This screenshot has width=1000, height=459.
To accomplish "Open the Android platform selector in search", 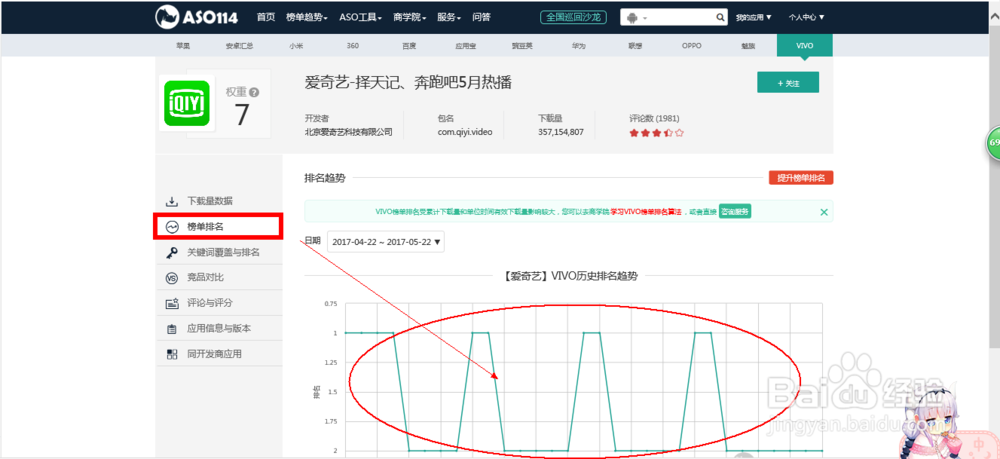I will 636,18.
